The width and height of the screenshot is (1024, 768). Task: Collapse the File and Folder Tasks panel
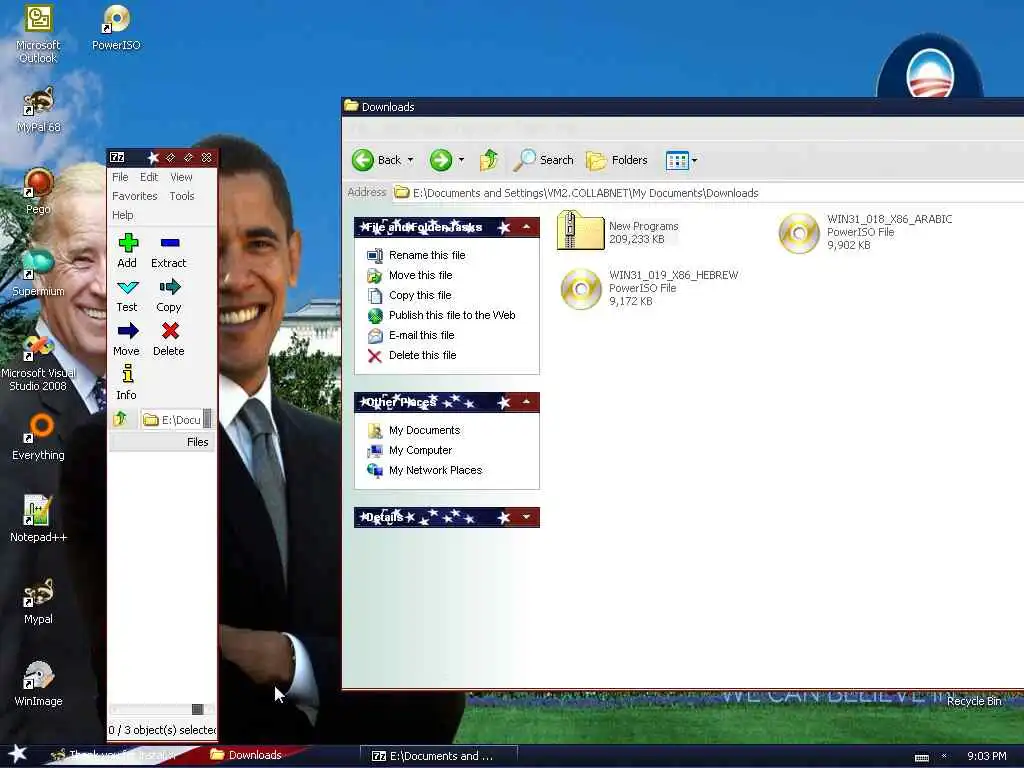(x=526, y=227)
